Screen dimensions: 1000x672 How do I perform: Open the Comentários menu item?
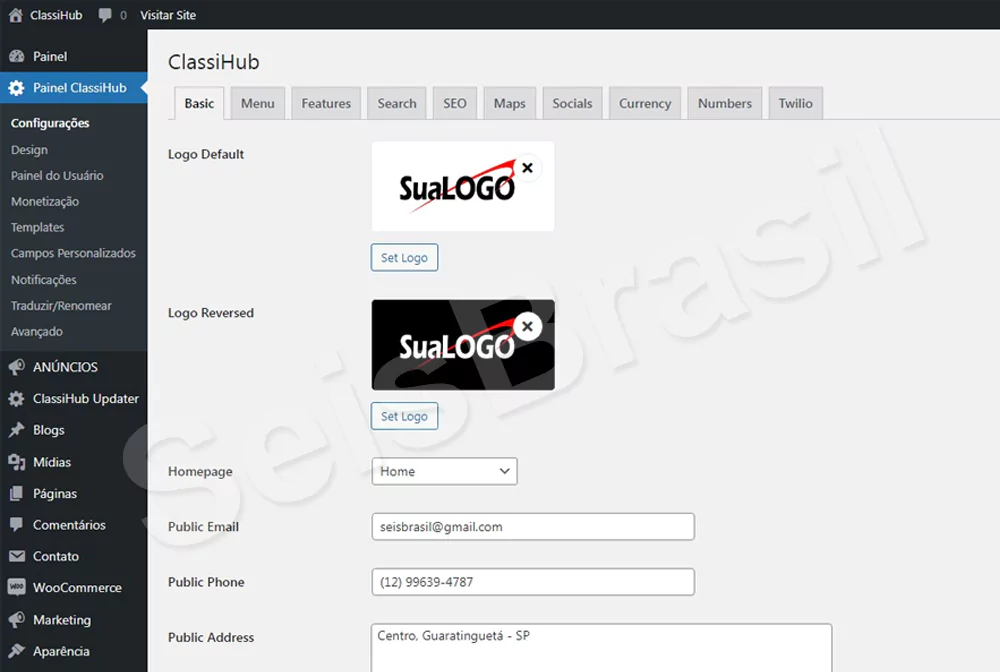(x=70, y=525)
